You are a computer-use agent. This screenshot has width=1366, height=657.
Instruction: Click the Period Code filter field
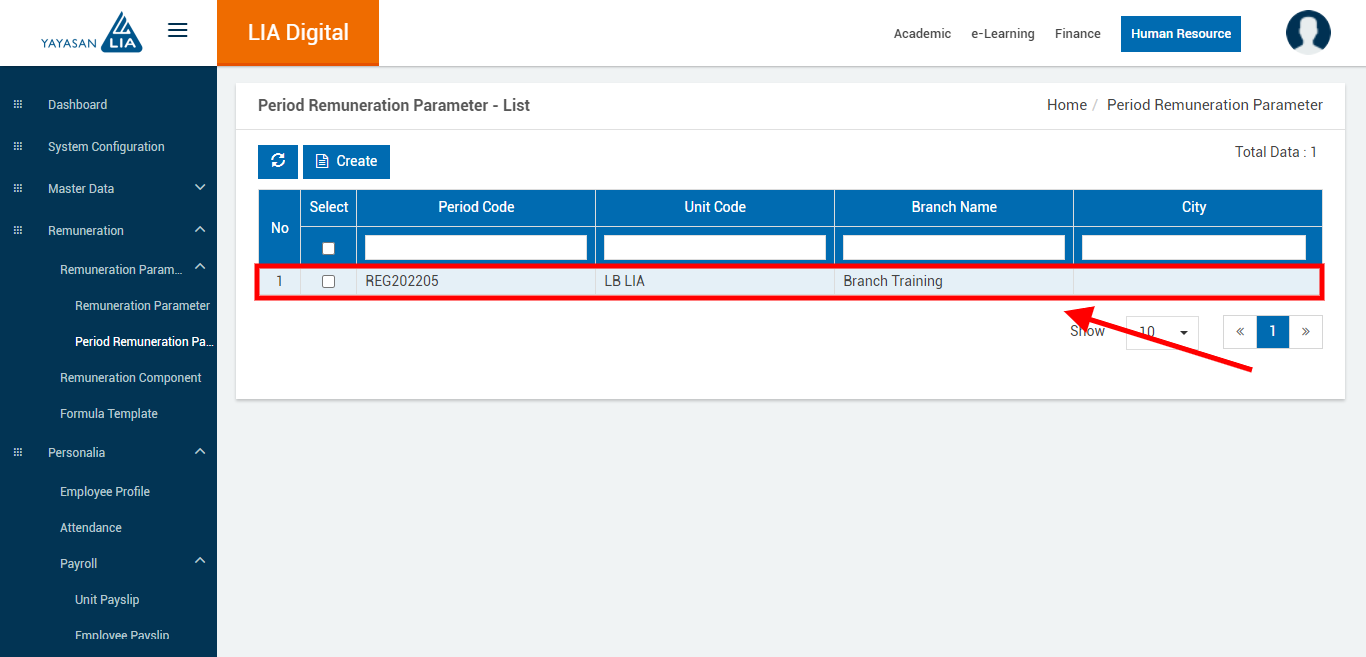pos(476,247)
